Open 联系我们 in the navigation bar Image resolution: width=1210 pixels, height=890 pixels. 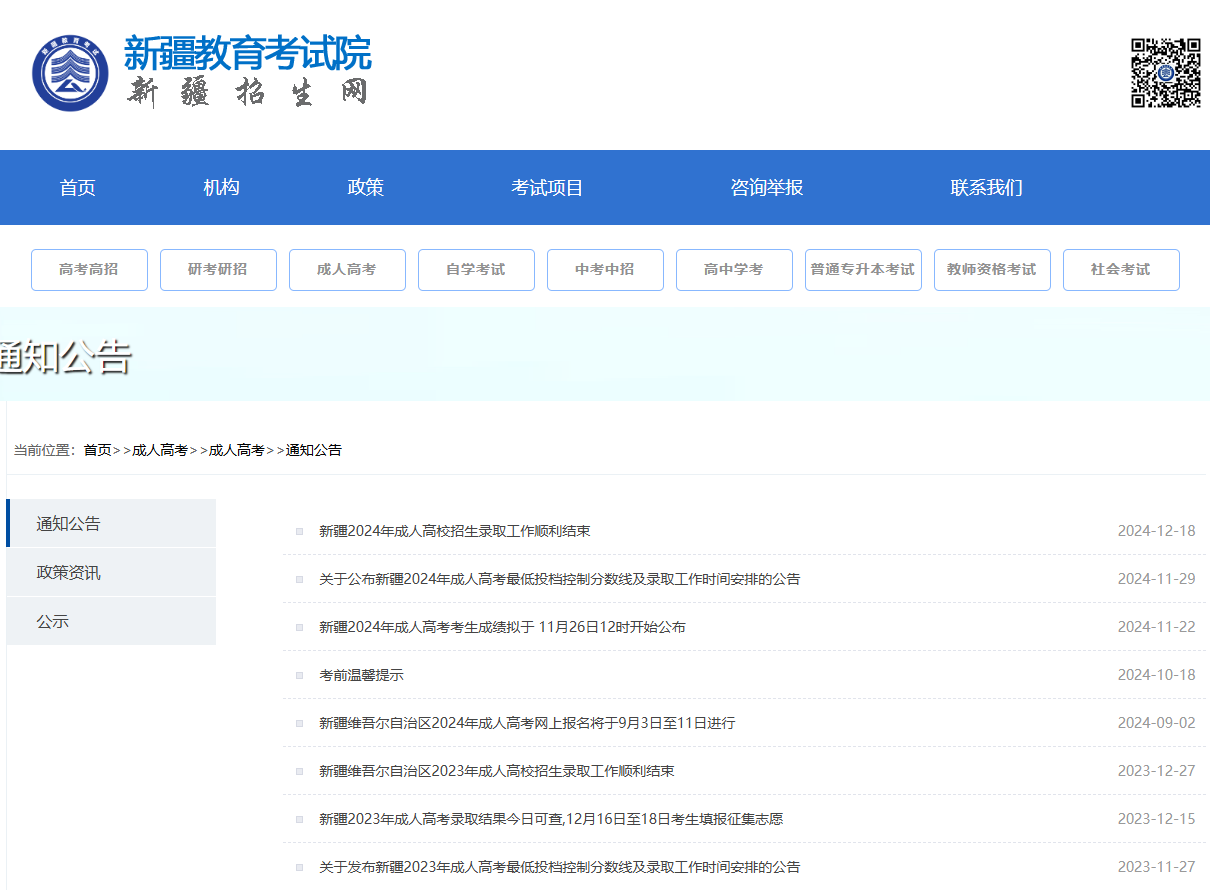click(x=986, y=188)
